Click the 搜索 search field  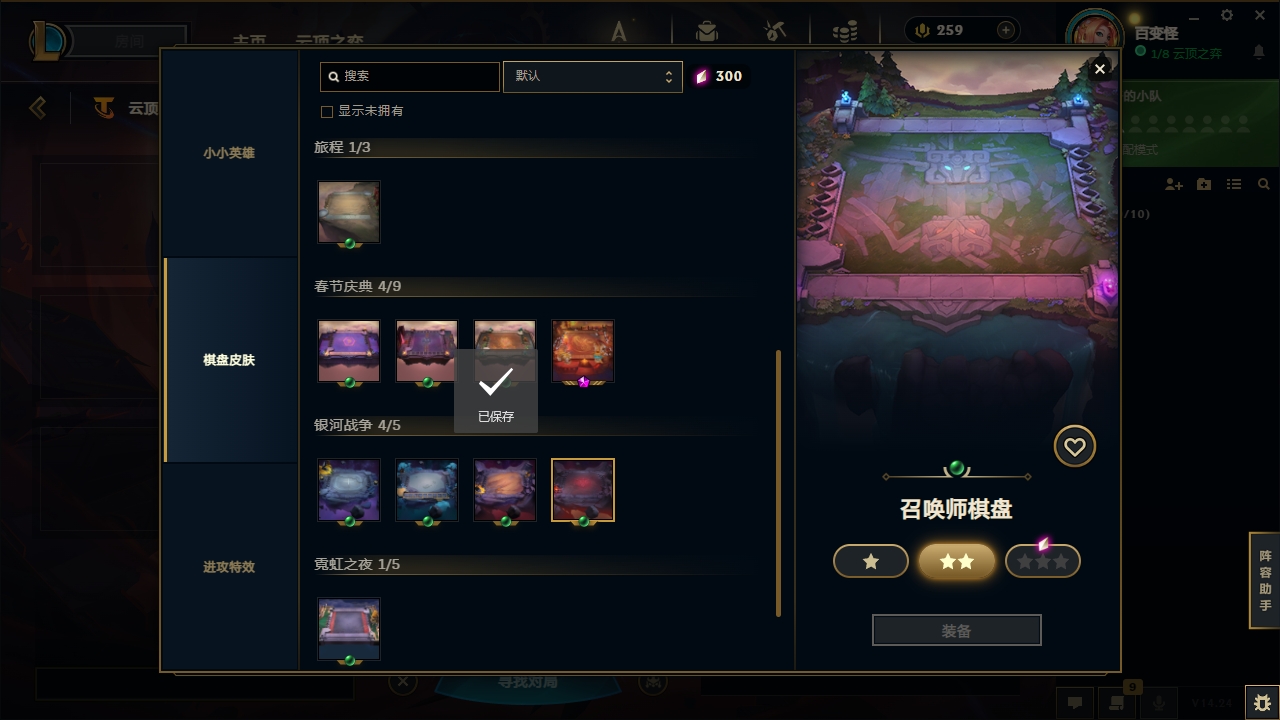coord(410,77)
